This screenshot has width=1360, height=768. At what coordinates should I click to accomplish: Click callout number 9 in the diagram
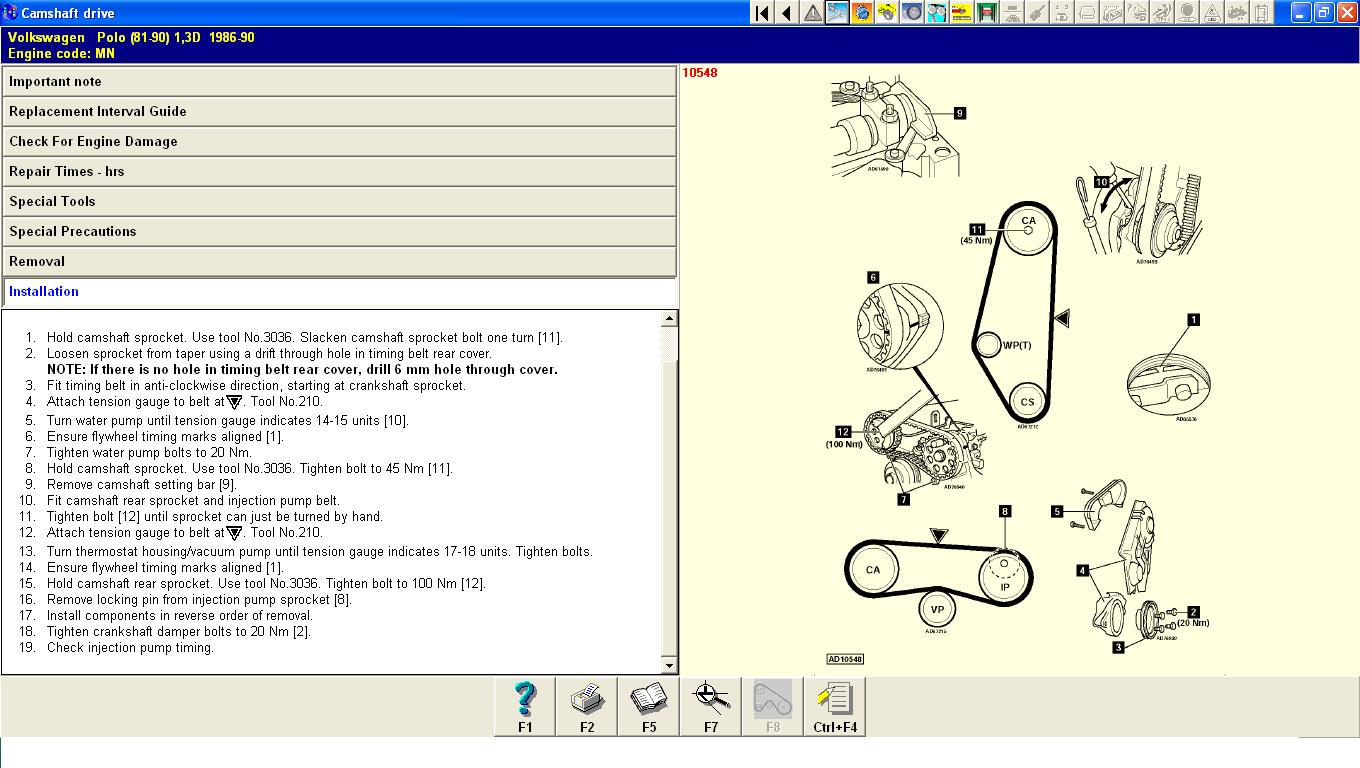(x=960, y=113)
